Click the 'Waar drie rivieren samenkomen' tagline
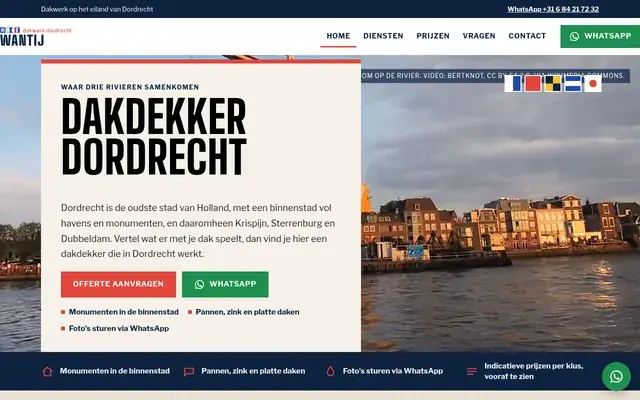This screenshot has height=400, width=640. click(130, 87)
